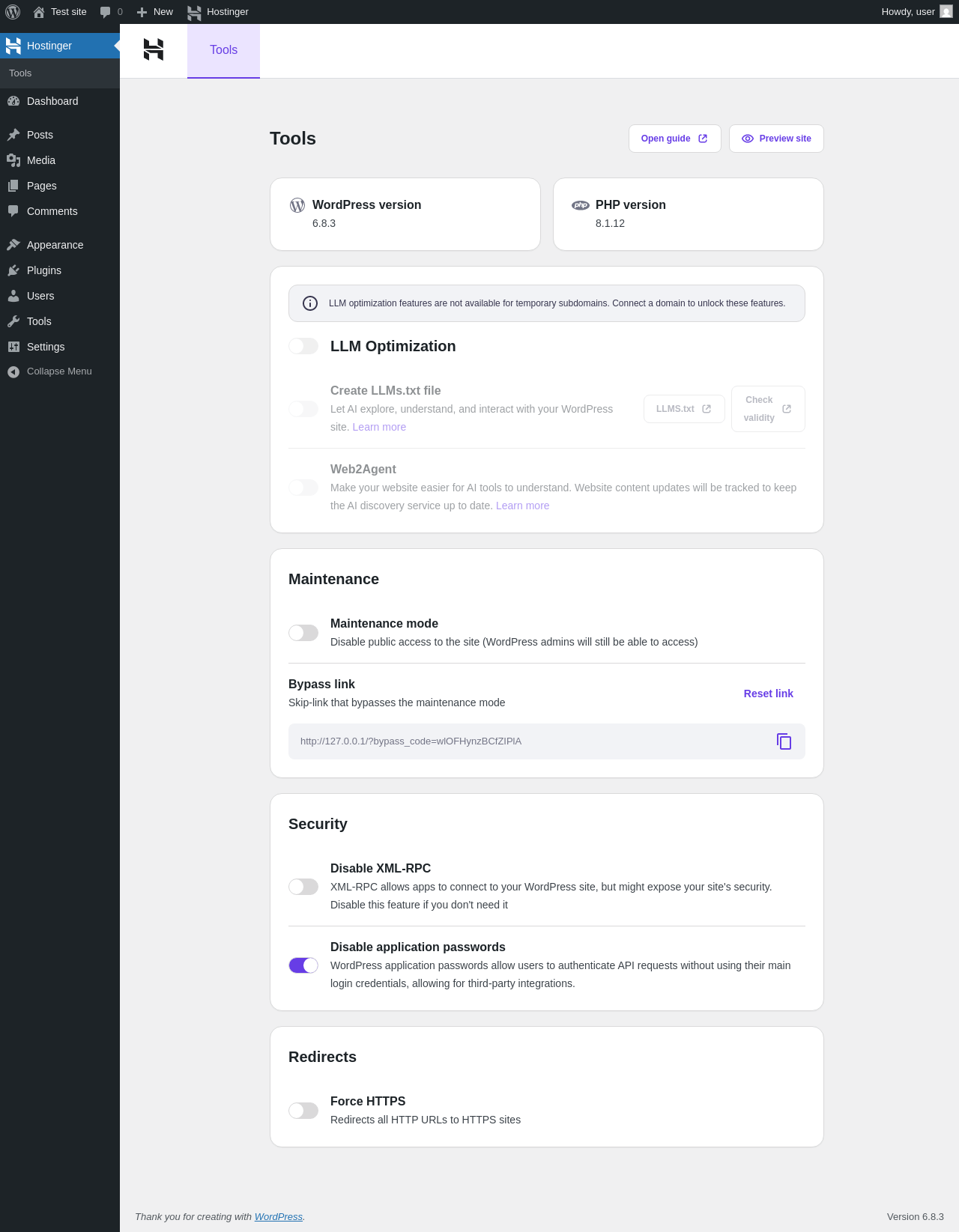Click the Open guide button
959x1232 pixels.
[x=674, y=139]
